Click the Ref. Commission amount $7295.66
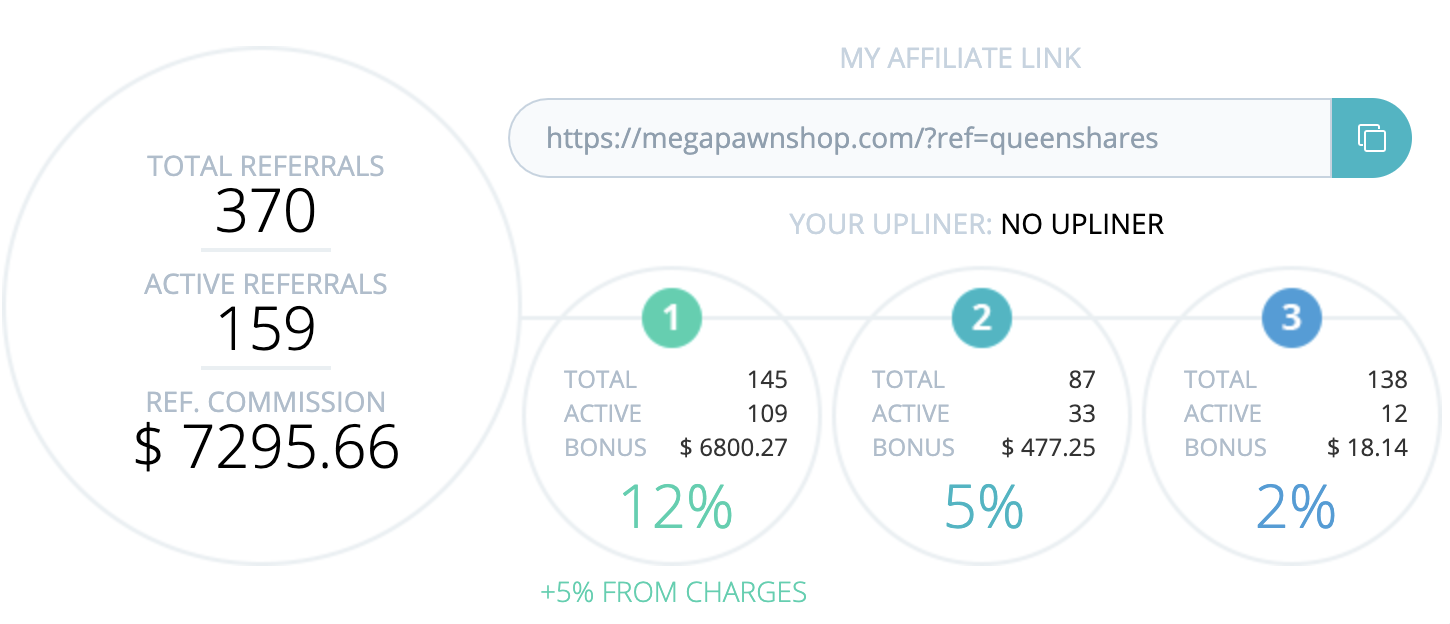This screenshot has width=1450, height=624. tap(266, 447)
